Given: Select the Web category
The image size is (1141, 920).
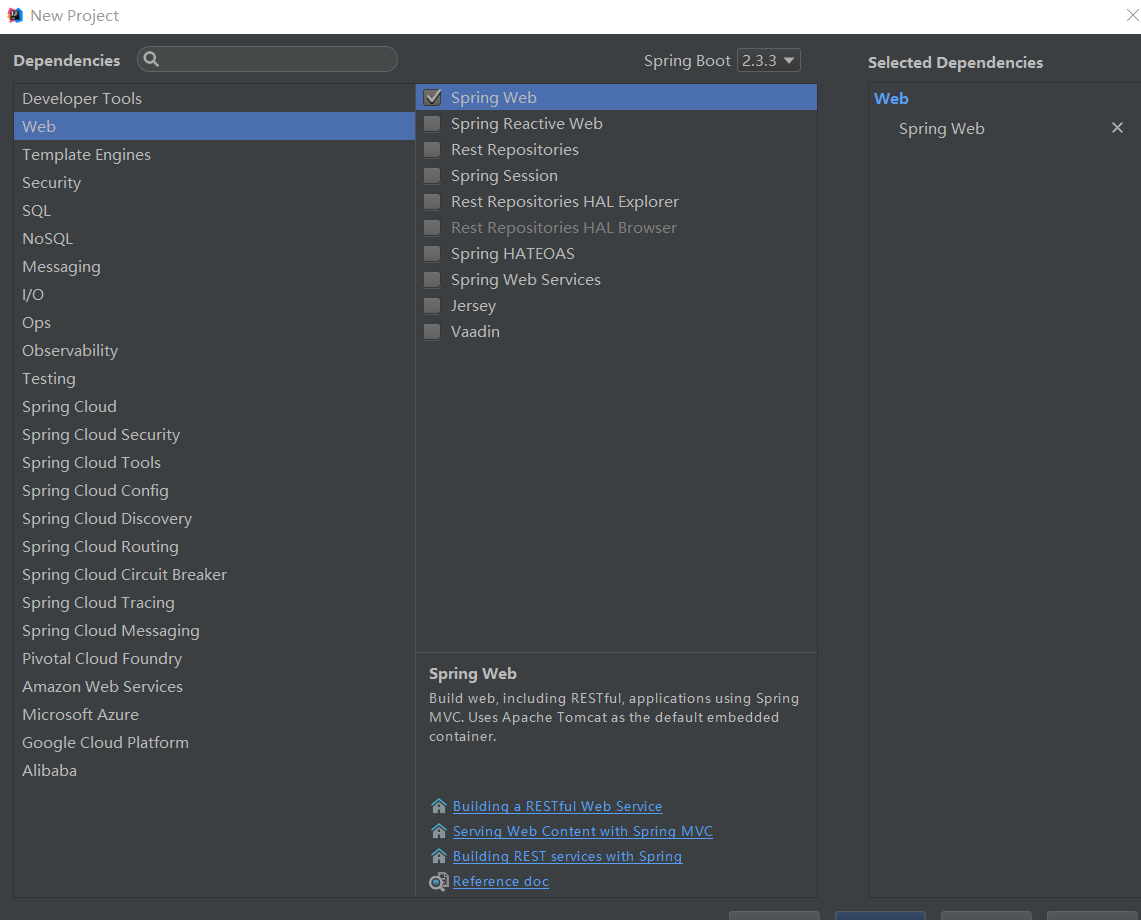Looking at the screenshot, I should (214, 126).
